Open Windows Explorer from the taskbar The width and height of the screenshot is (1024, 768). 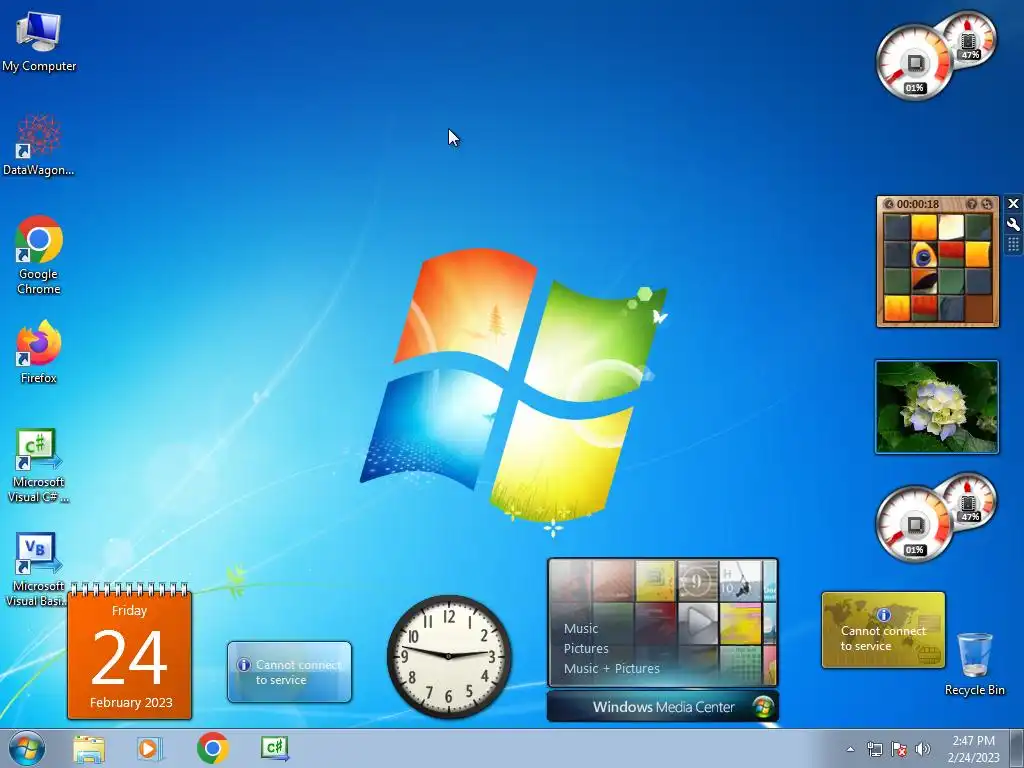89,748
